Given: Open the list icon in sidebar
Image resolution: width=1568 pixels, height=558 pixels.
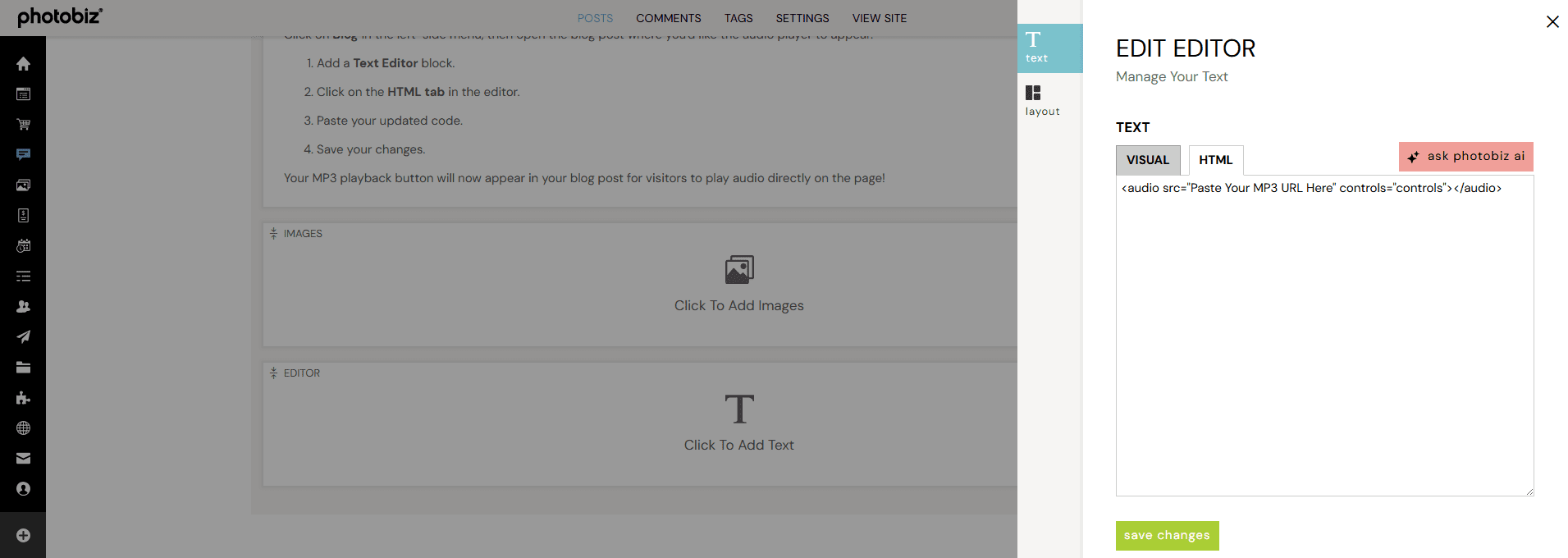Looking at the screenshot, I should point(23,277).
